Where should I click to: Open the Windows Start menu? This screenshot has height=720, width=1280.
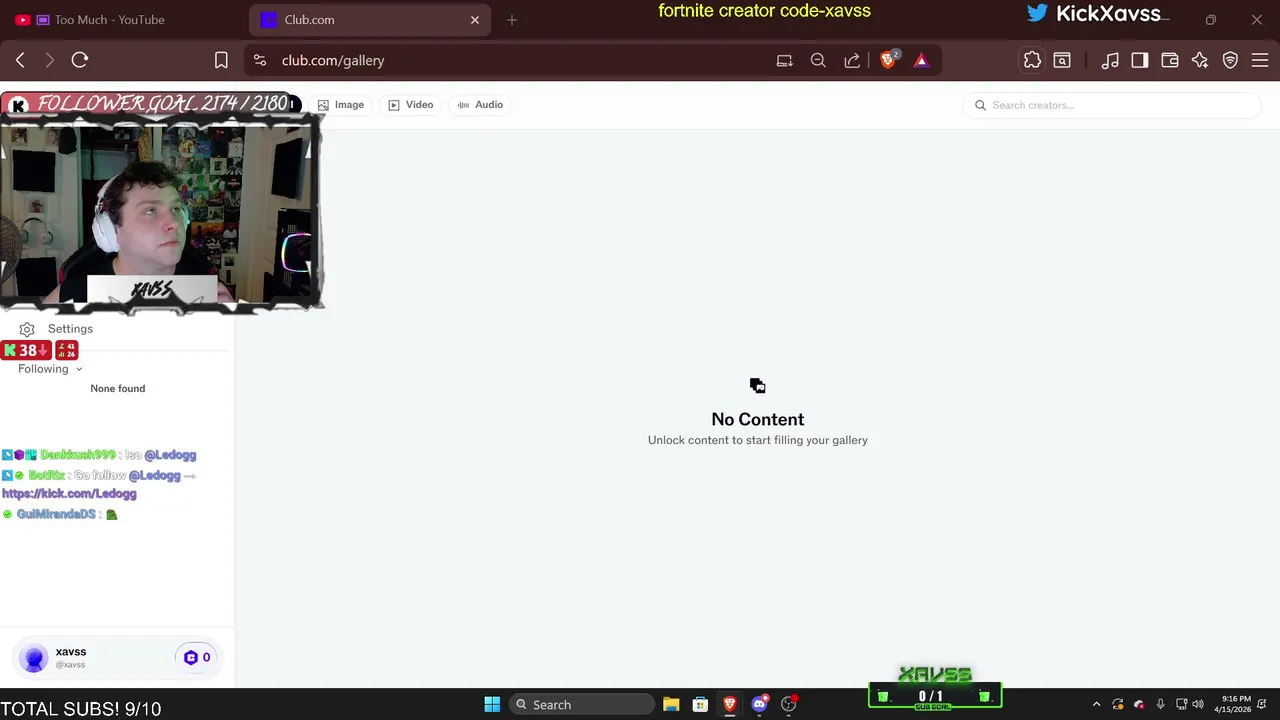(492, 704)
